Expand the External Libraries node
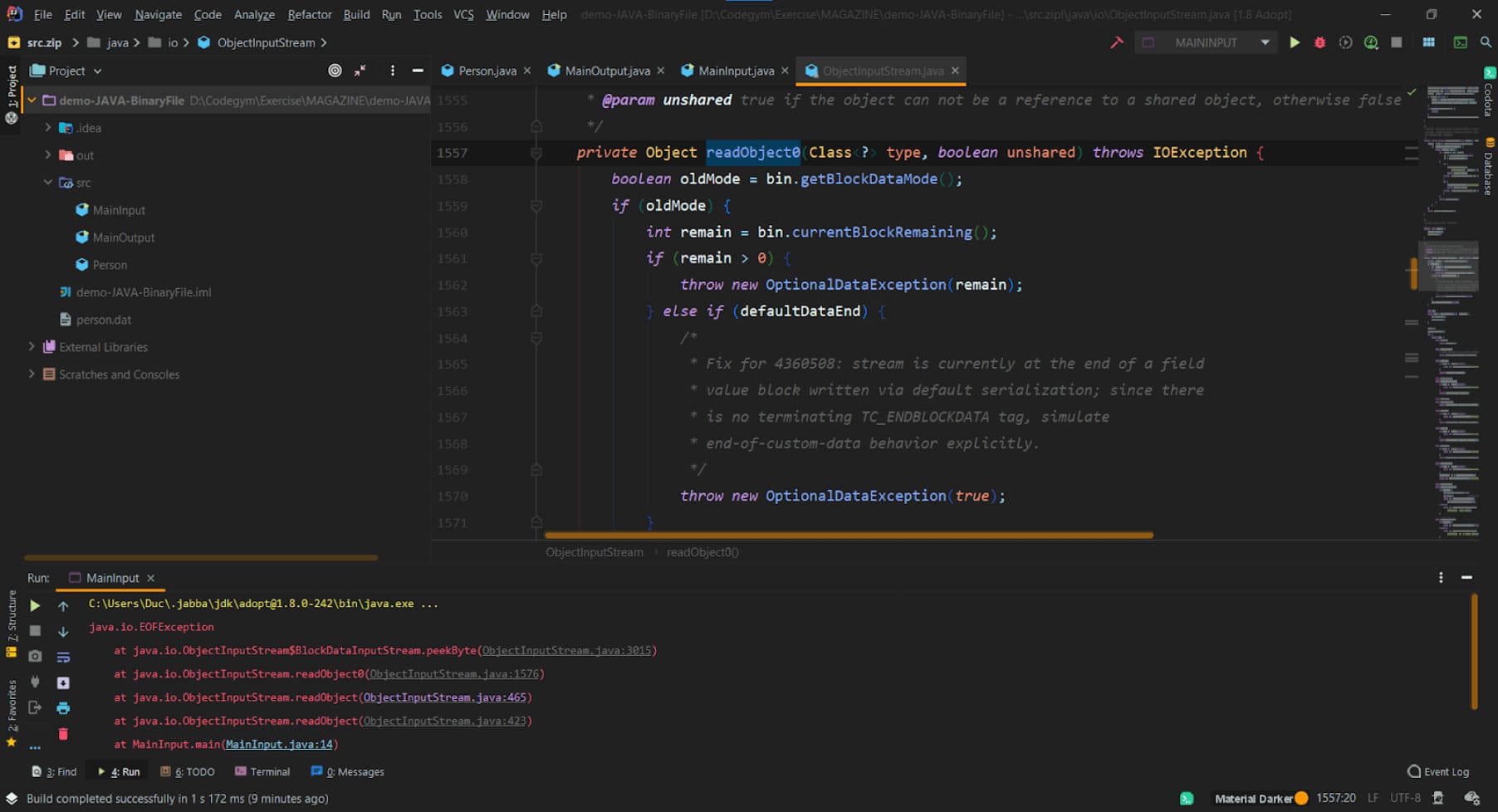Image resolution: width=1498 pixels, height=812 pixels. 32,347
